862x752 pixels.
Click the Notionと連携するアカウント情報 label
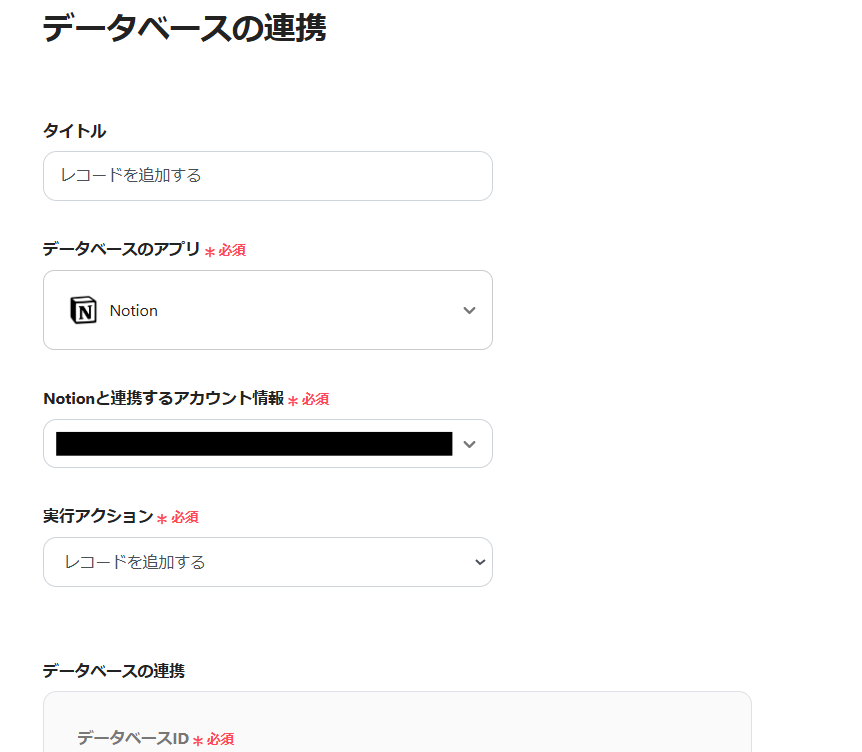[163, 398]
